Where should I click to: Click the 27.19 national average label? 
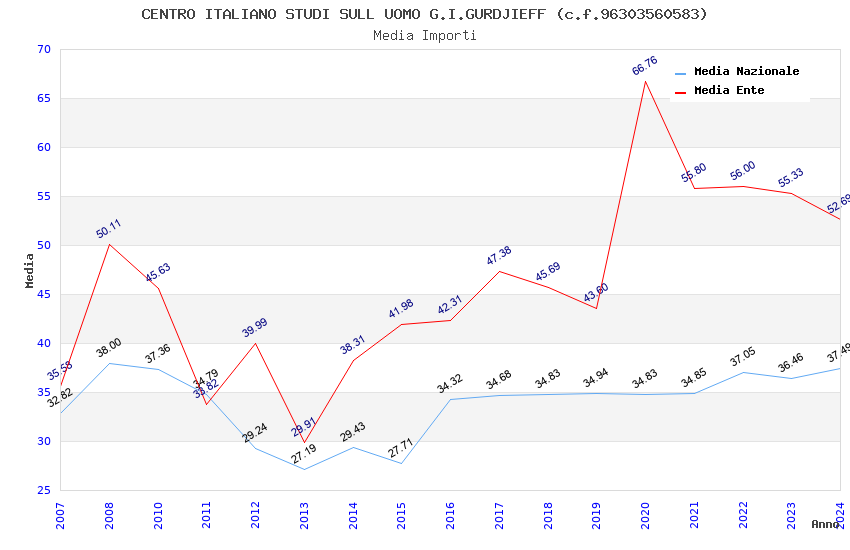click(303, 454)
